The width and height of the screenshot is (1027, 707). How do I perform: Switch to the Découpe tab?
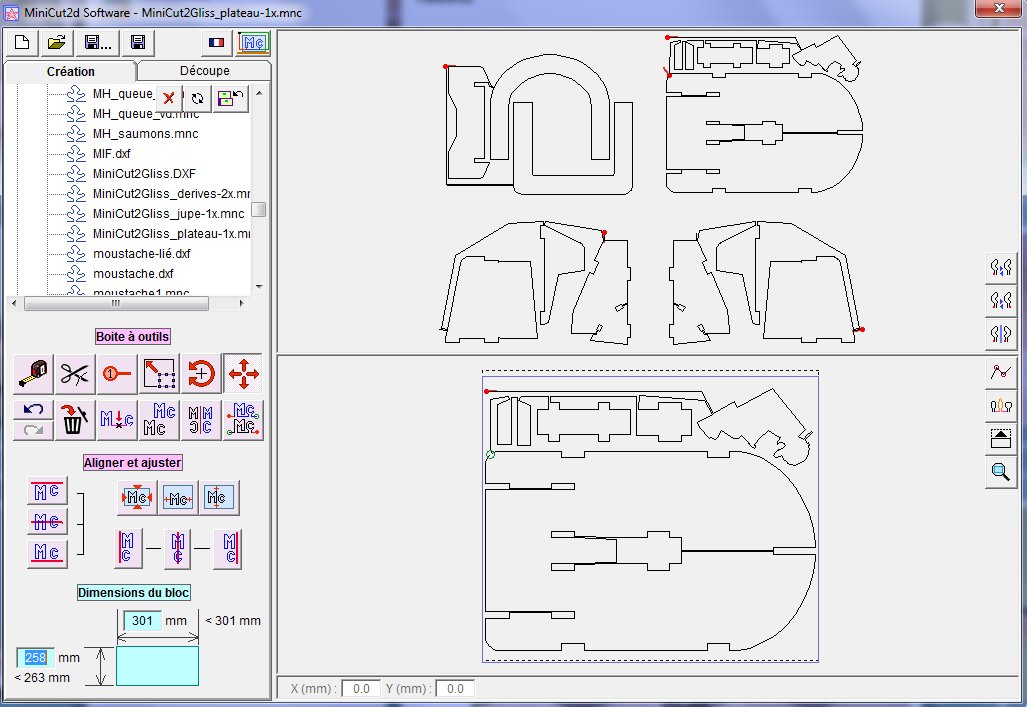pyautogui.click(x=204, y=71)
